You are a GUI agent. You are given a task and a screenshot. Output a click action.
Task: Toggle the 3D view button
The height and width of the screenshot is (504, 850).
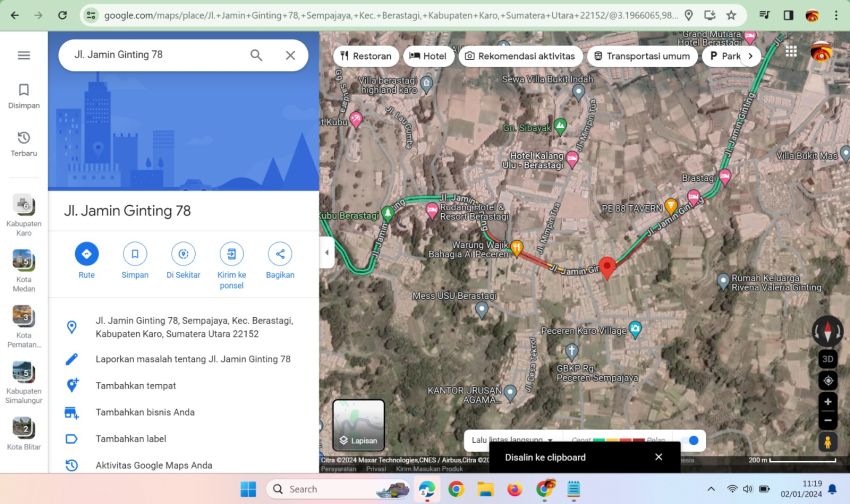pyautogui.click(x=828, y=359)
